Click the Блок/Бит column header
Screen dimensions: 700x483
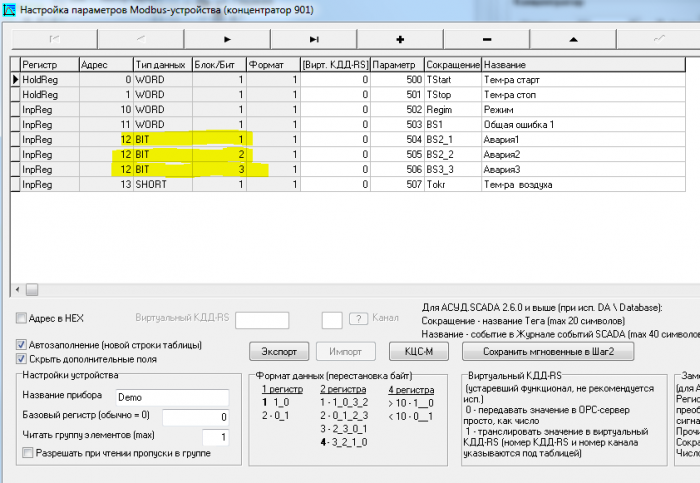click(x=219, y=65)
